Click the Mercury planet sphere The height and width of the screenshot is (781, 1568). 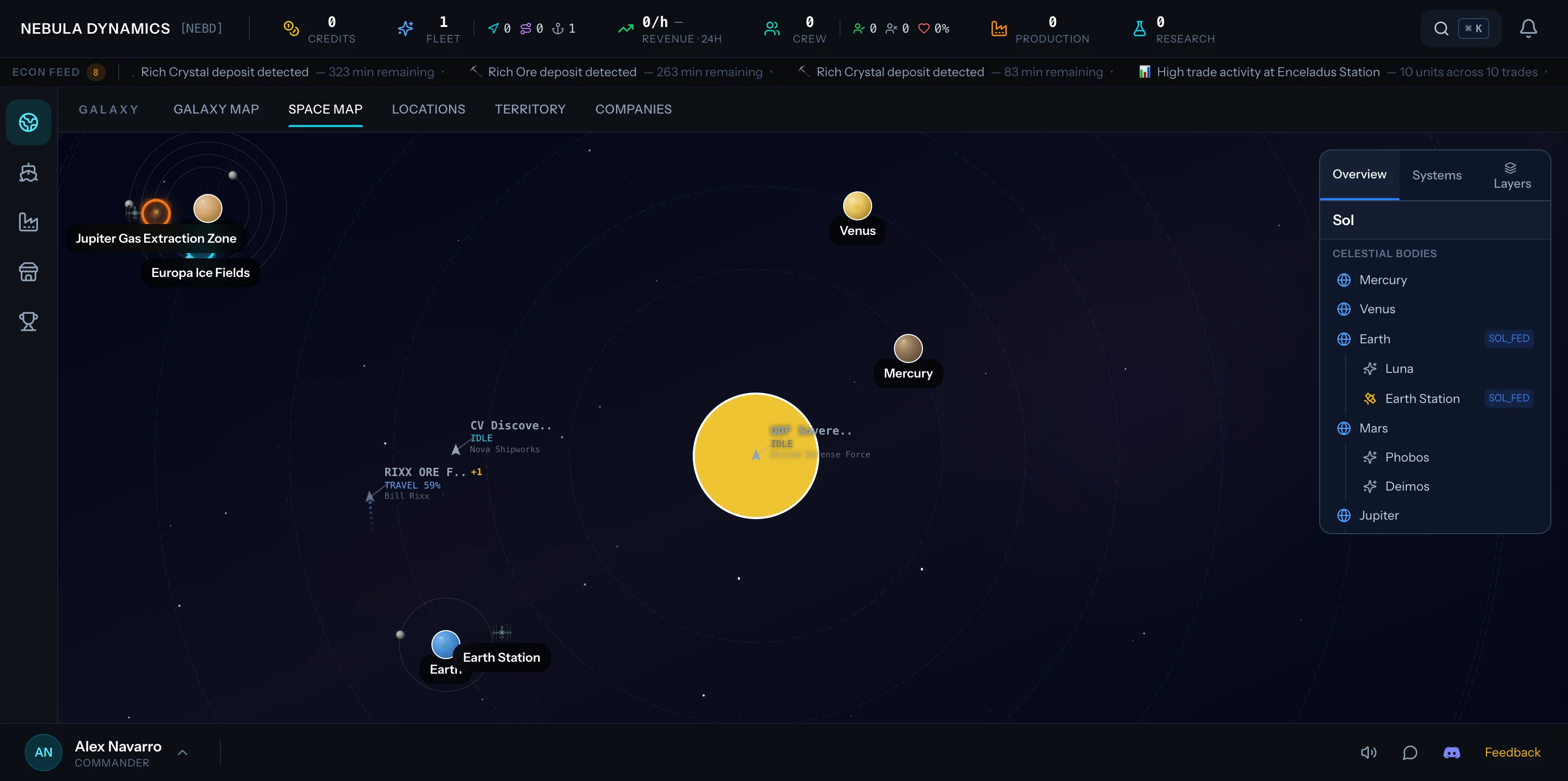tap(908, 348)
